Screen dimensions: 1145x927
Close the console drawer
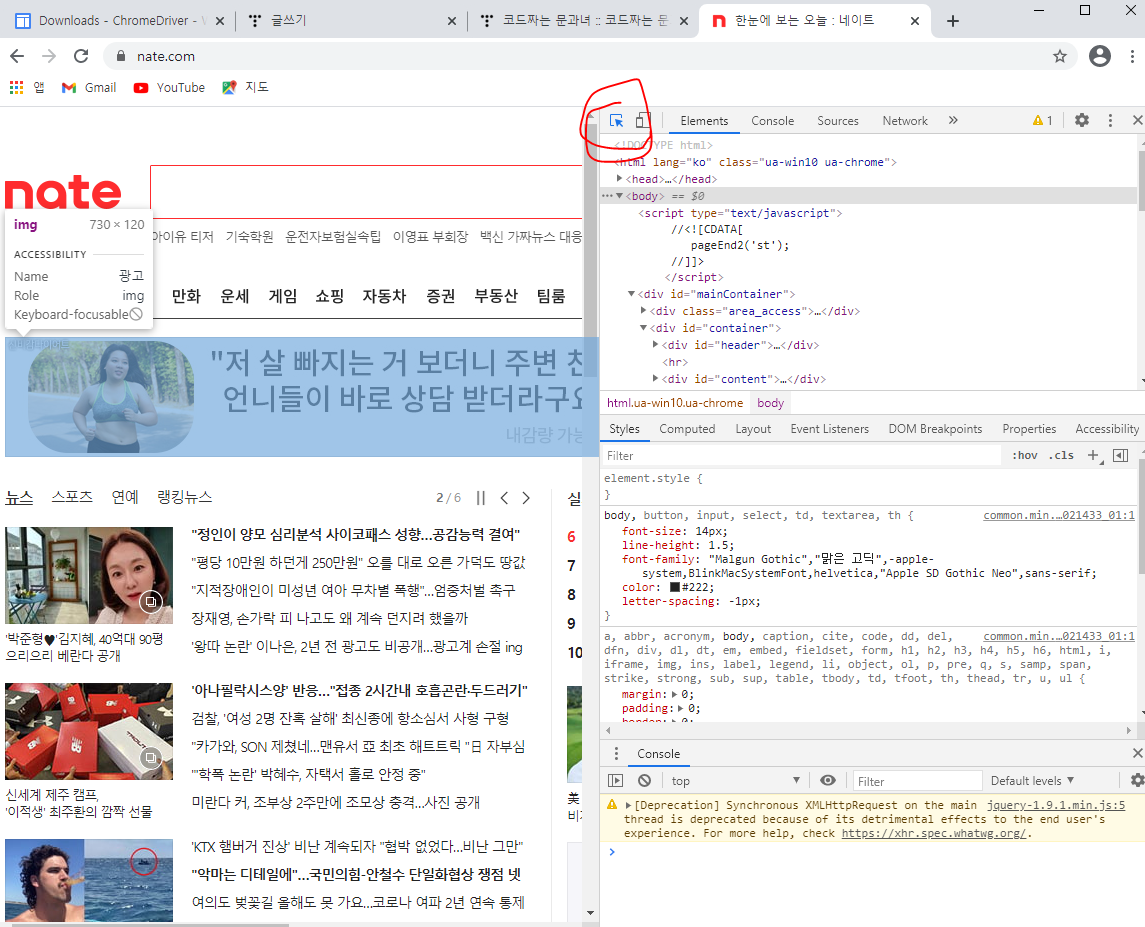(1137, 752)
